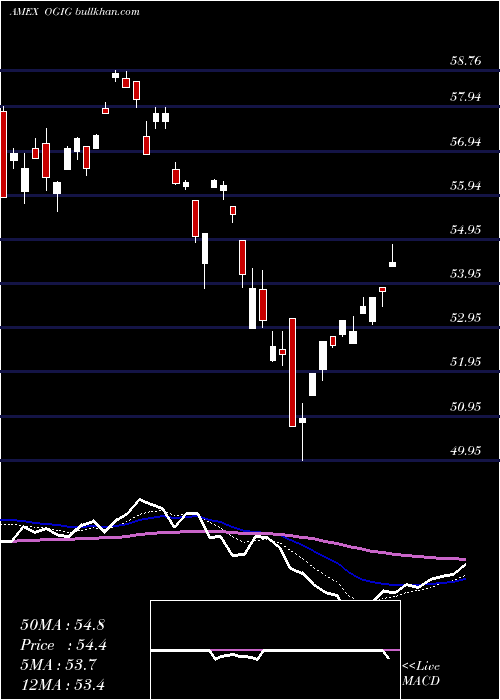The width and height of the screenshot is (500, 700).
Task: Click the 50MA : 54.8 reading
Action: [x=62, y=625]
